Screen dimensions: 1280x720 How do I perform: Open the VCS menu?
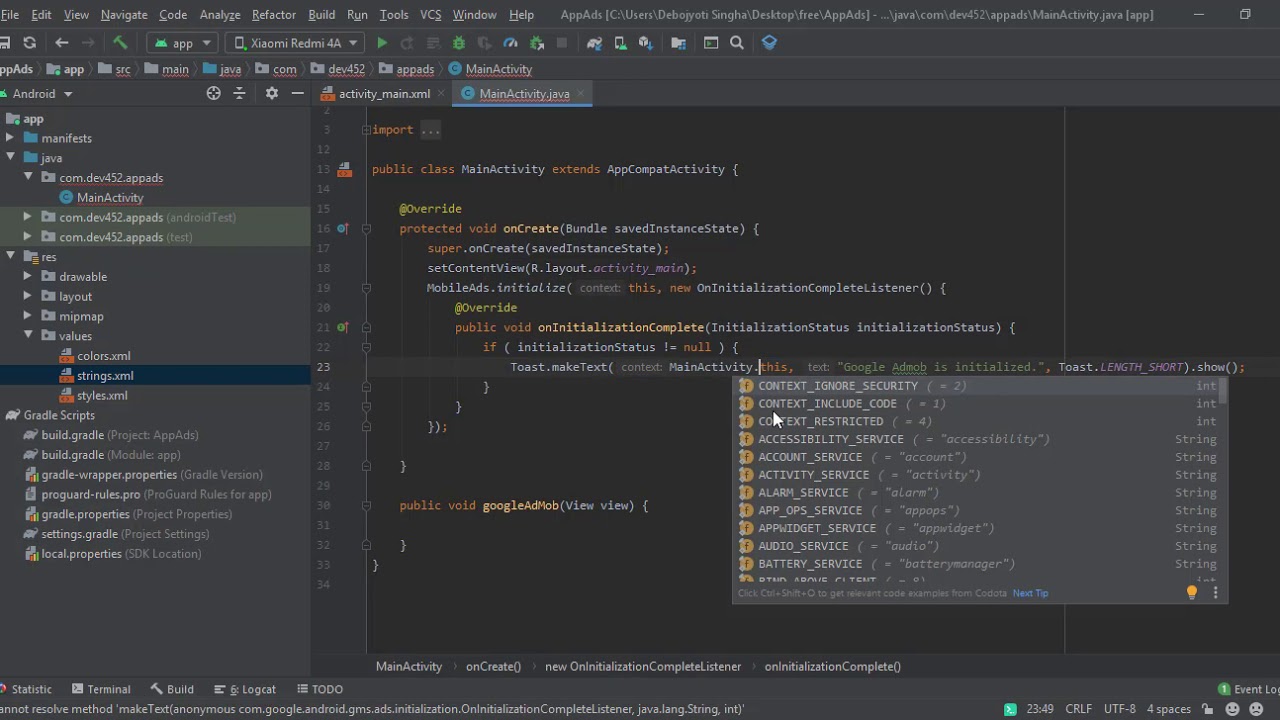coord(430,15)
